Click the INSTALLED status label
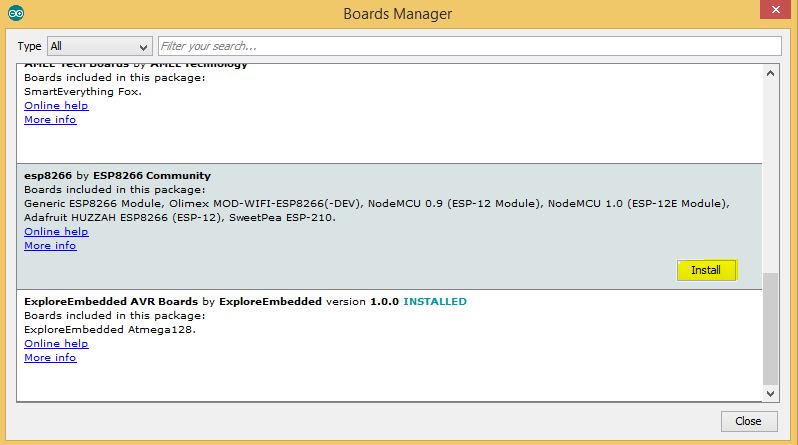Screen dimensions: 798x445 435,301
